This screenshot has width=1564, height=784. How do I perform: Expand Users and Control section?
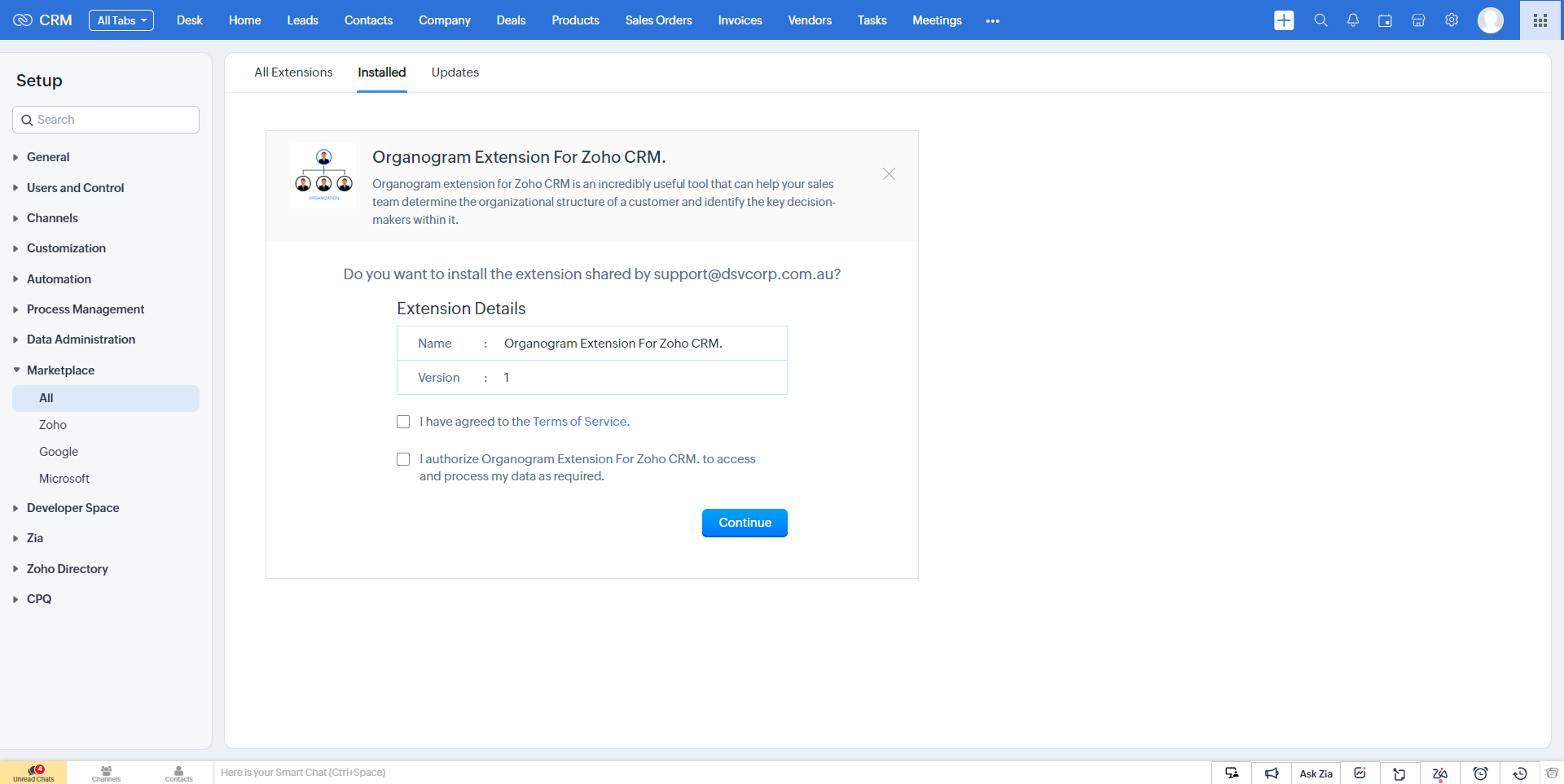coord(75,188)
